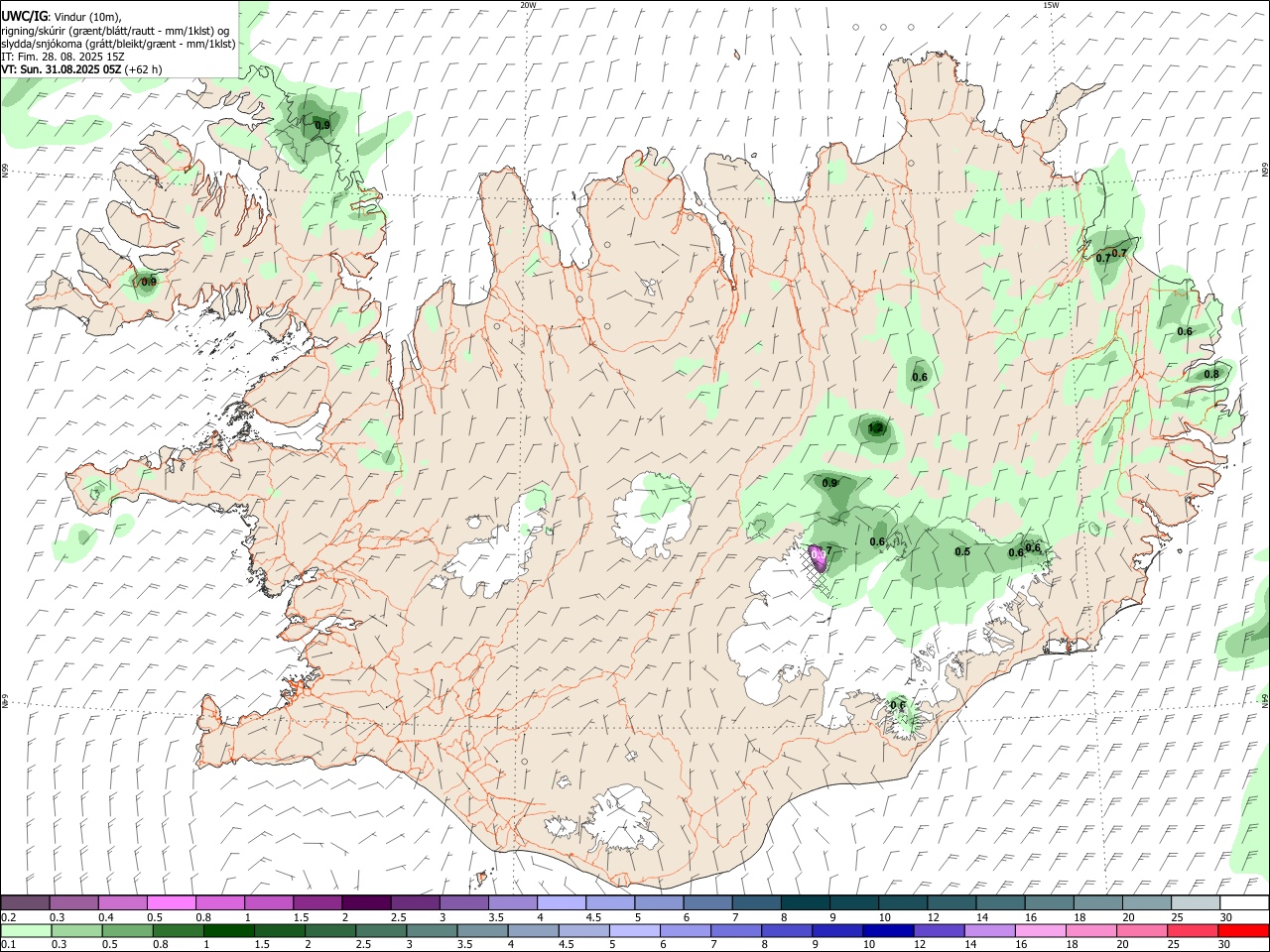1270x952 pixels.
Task: Click the cross-hatched area beside the purple patch
Action: click(x=818, y=575)
